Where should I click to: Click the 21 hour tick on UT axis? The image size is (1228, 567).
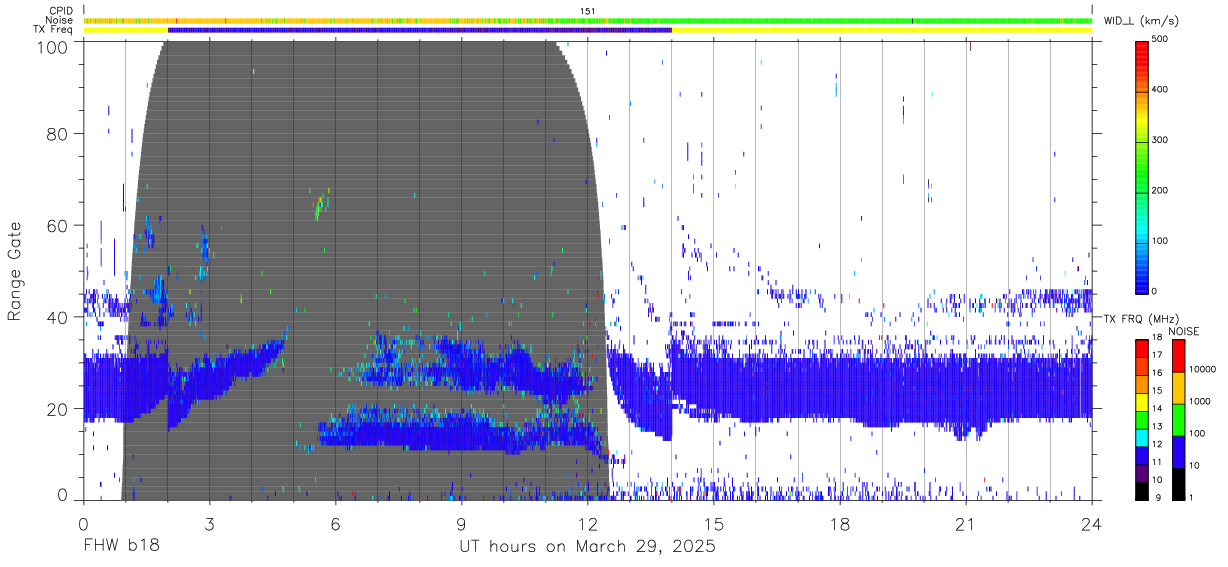coord(965,524)
